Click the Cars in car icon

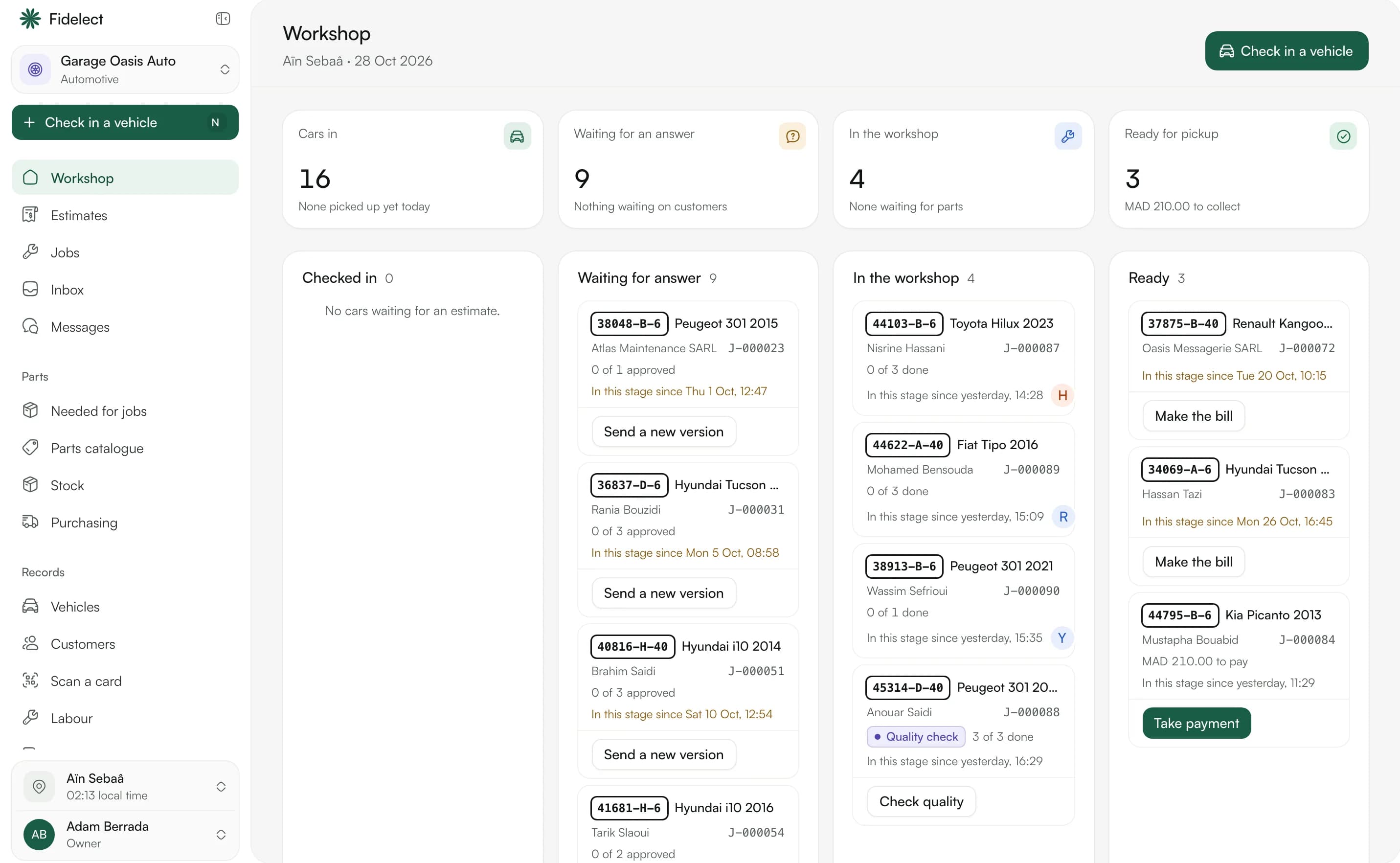(517, 136)
